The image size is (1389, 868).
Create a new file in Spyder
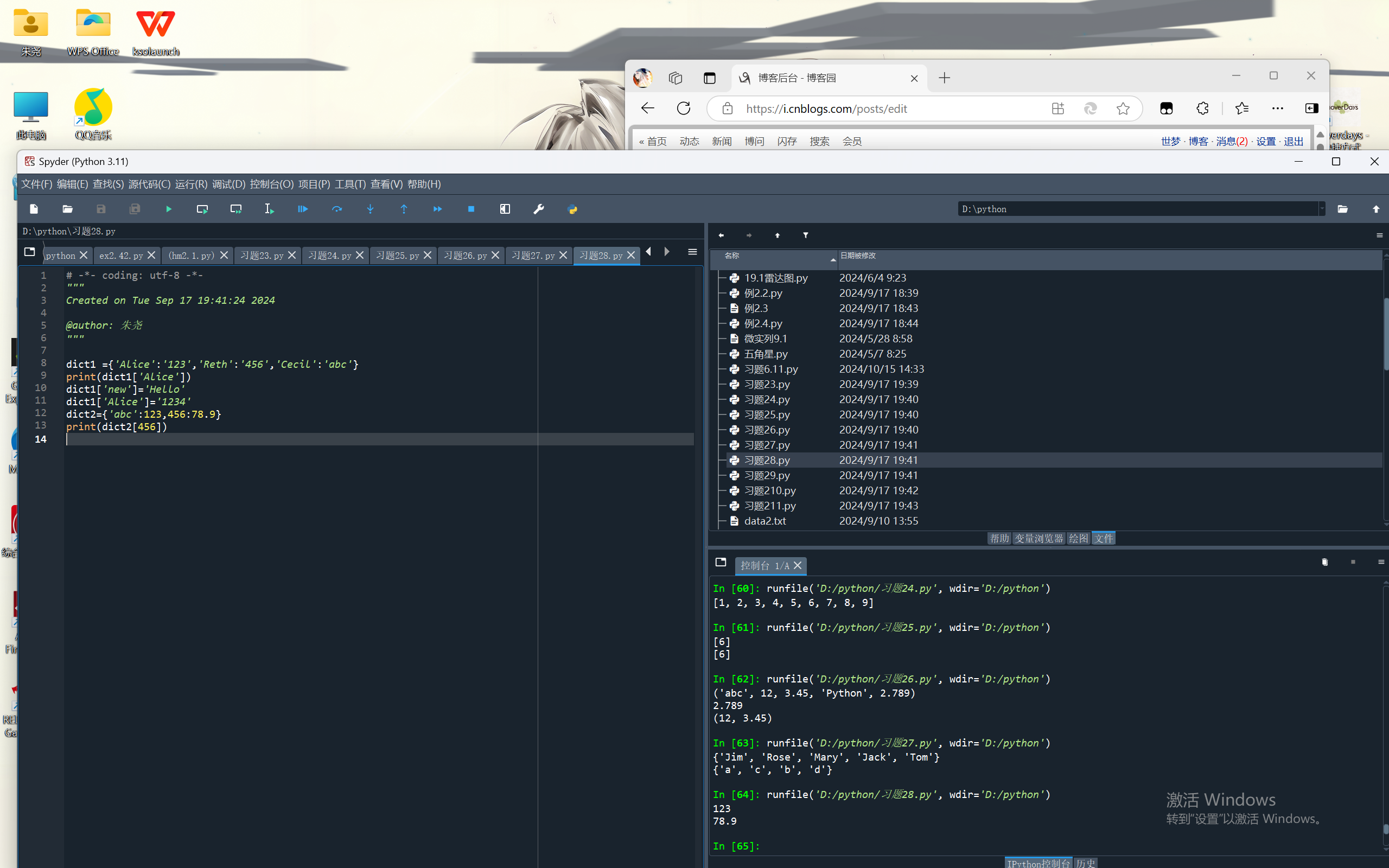point(34,209)
